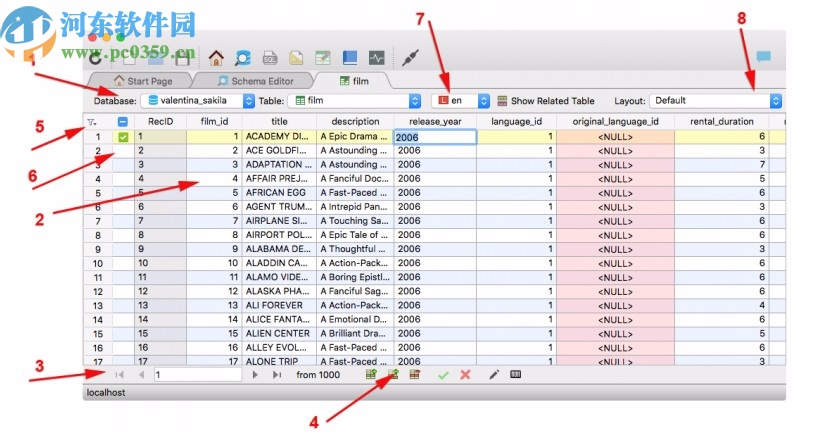The height and width of the screenshot is (437, 819).
Task: Sort by description column header
Action: [x=355, y=122]
